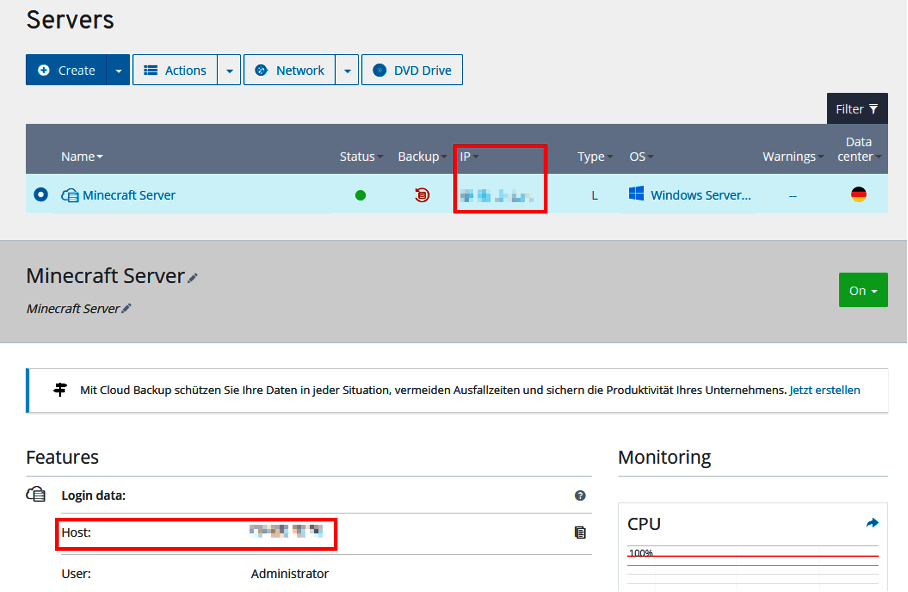908x592 pixels.
Task: Follow the Jetzt erstellen link
Action: pos(824,390)
